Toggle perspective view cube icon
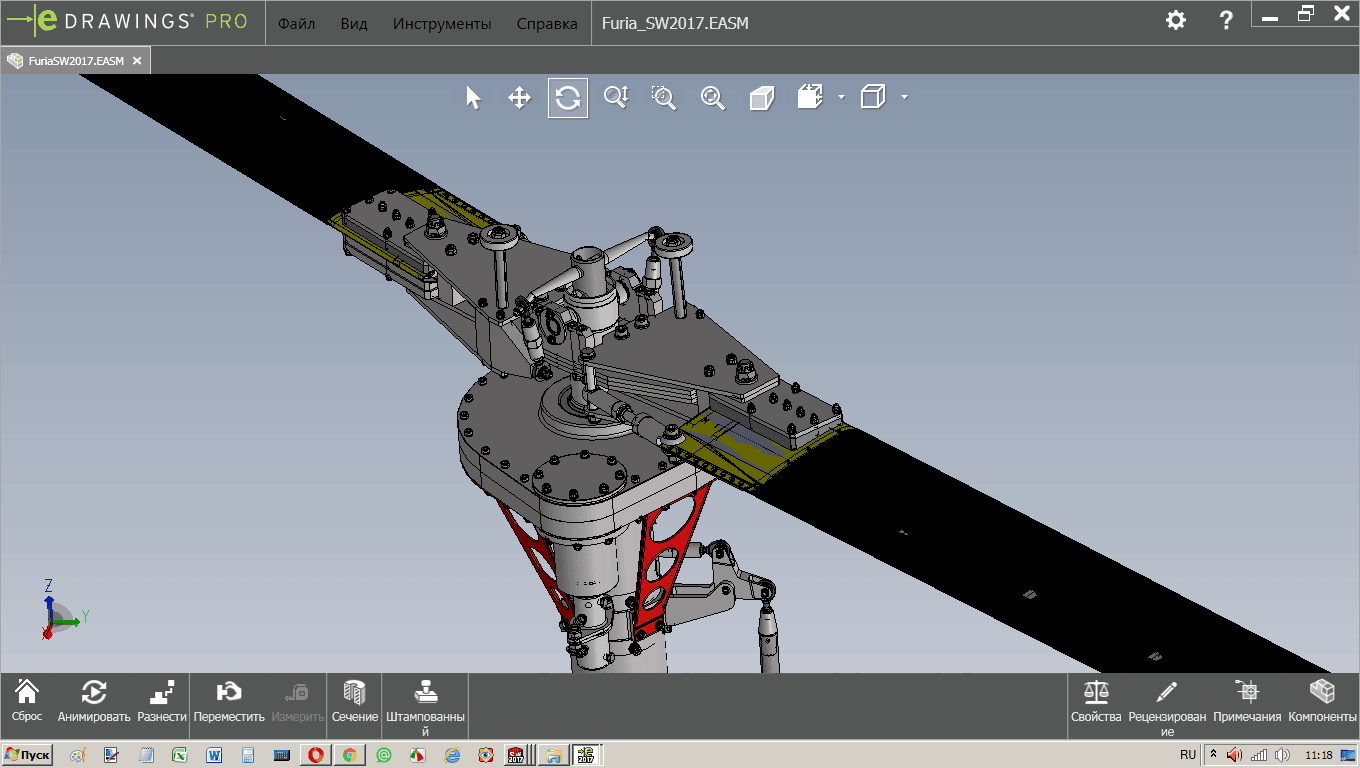1360x768 pixels. click(x=762, y=98)
